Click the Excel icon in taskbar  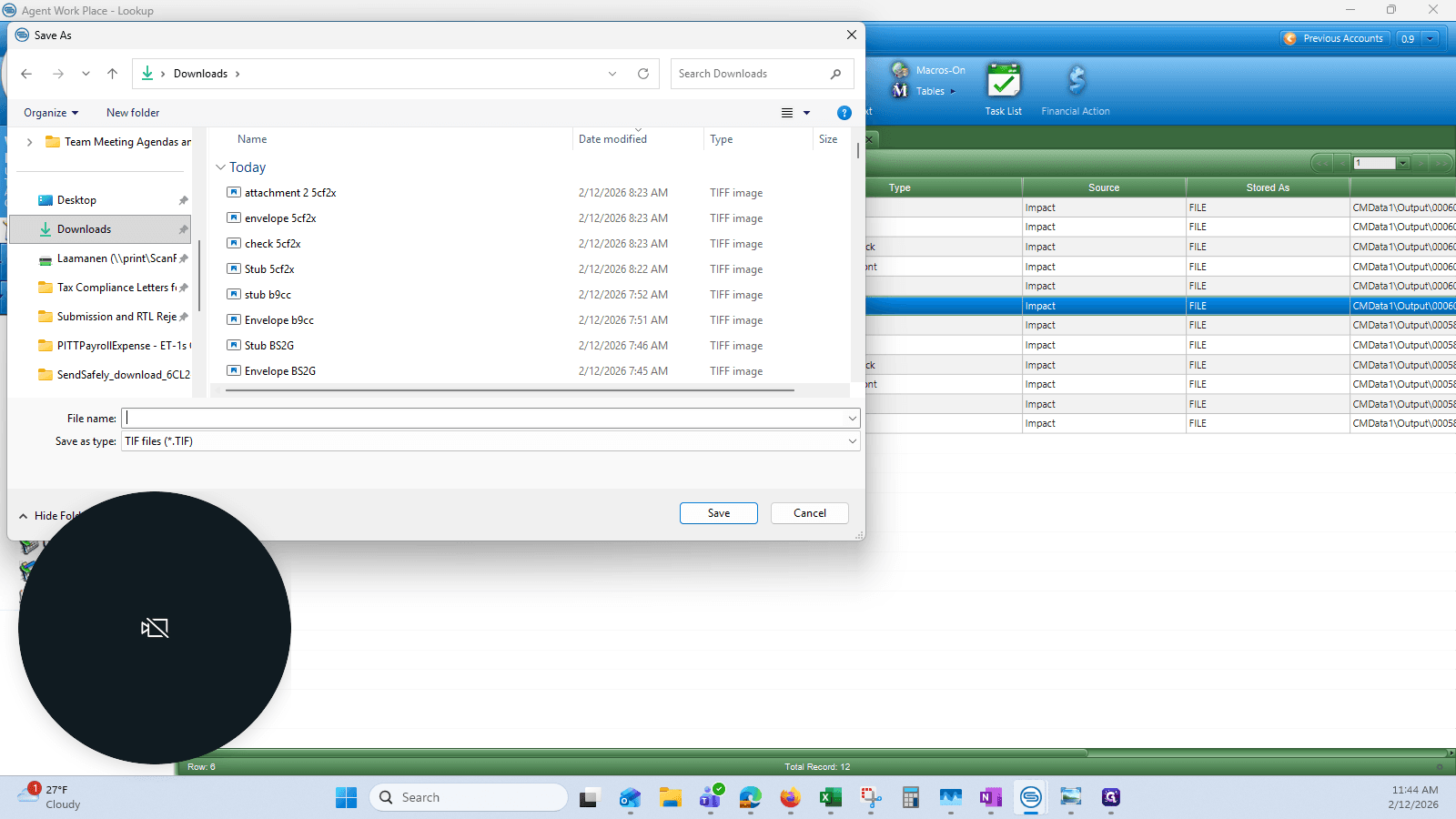point(830,798)
